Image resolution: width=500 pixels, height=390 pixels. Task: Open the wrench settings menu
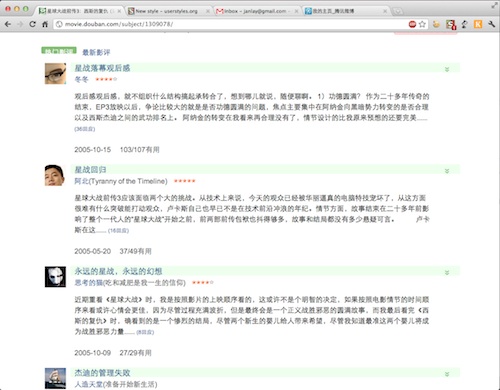491,24
